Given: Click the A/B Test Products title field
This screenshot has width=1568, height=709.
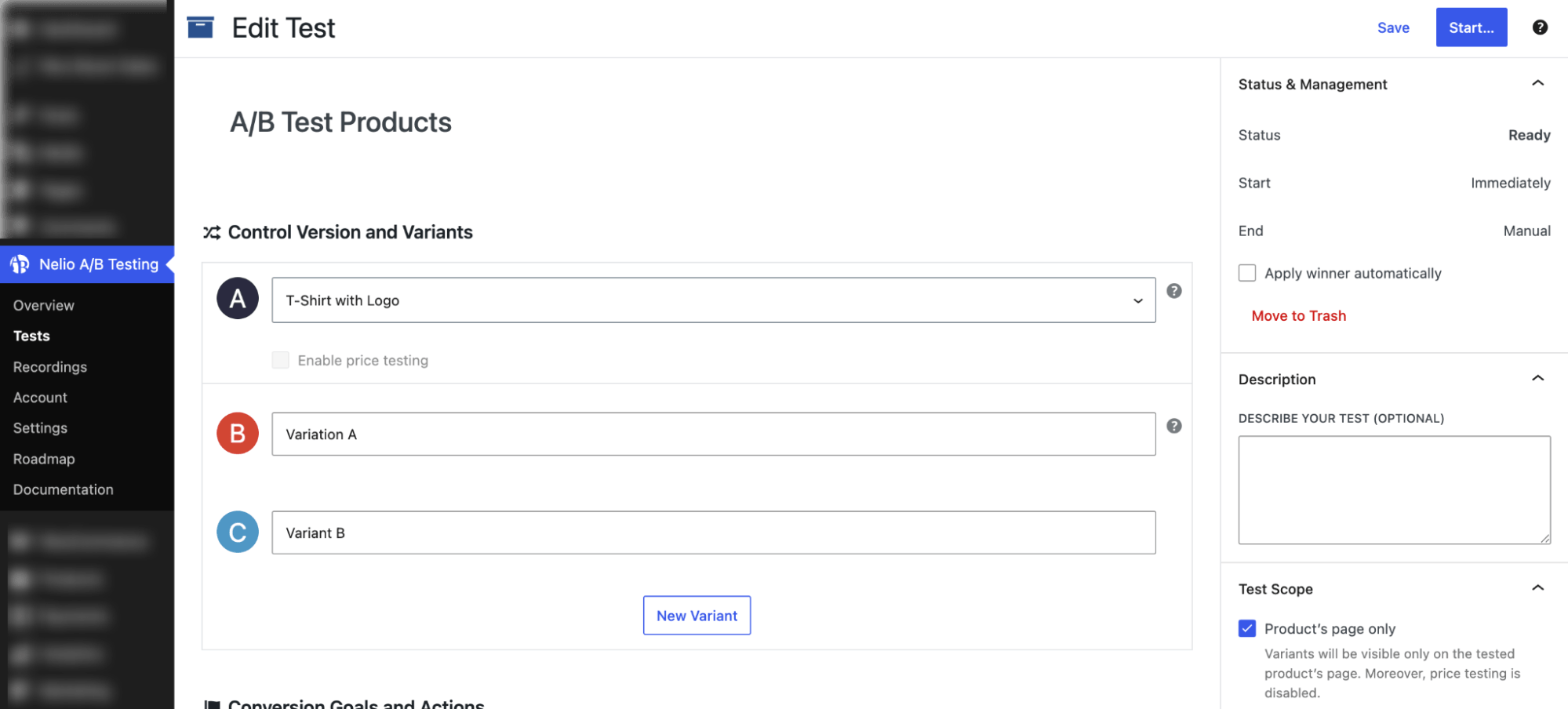Looking at the screenshot, I should [x=340, y=122].
